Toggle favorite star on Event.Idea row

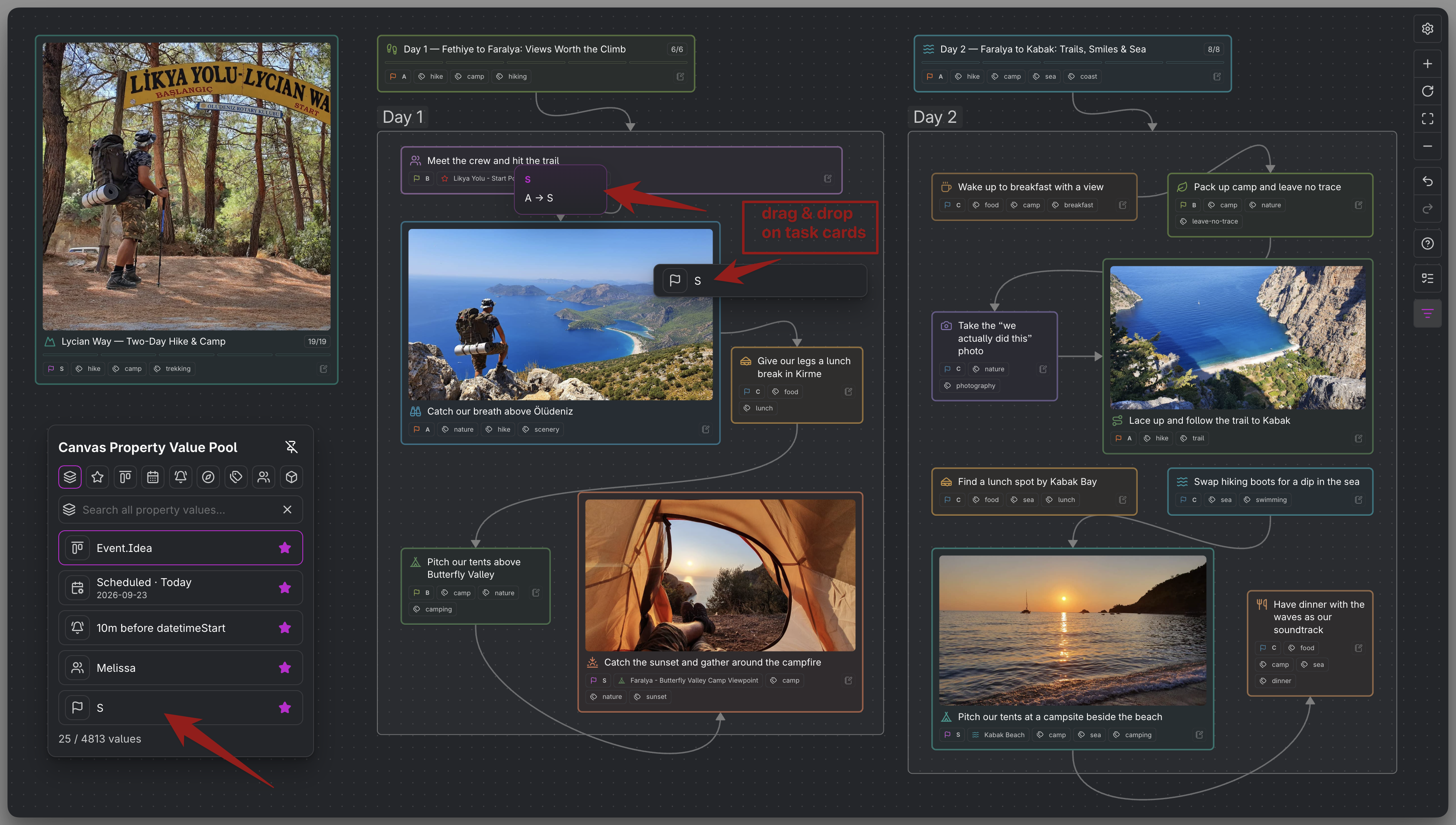pyautogui.click(x=285, y=548)
